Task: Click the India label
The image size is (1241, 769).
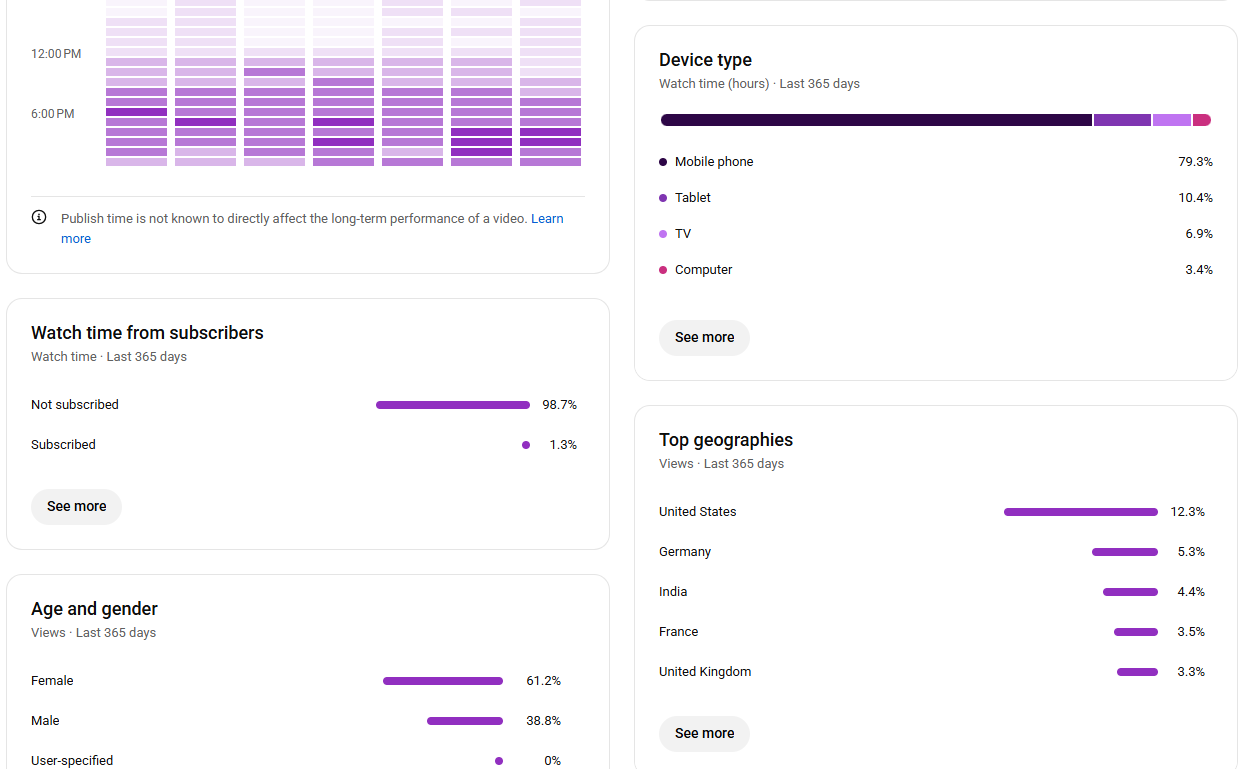Action: point(673,592)
